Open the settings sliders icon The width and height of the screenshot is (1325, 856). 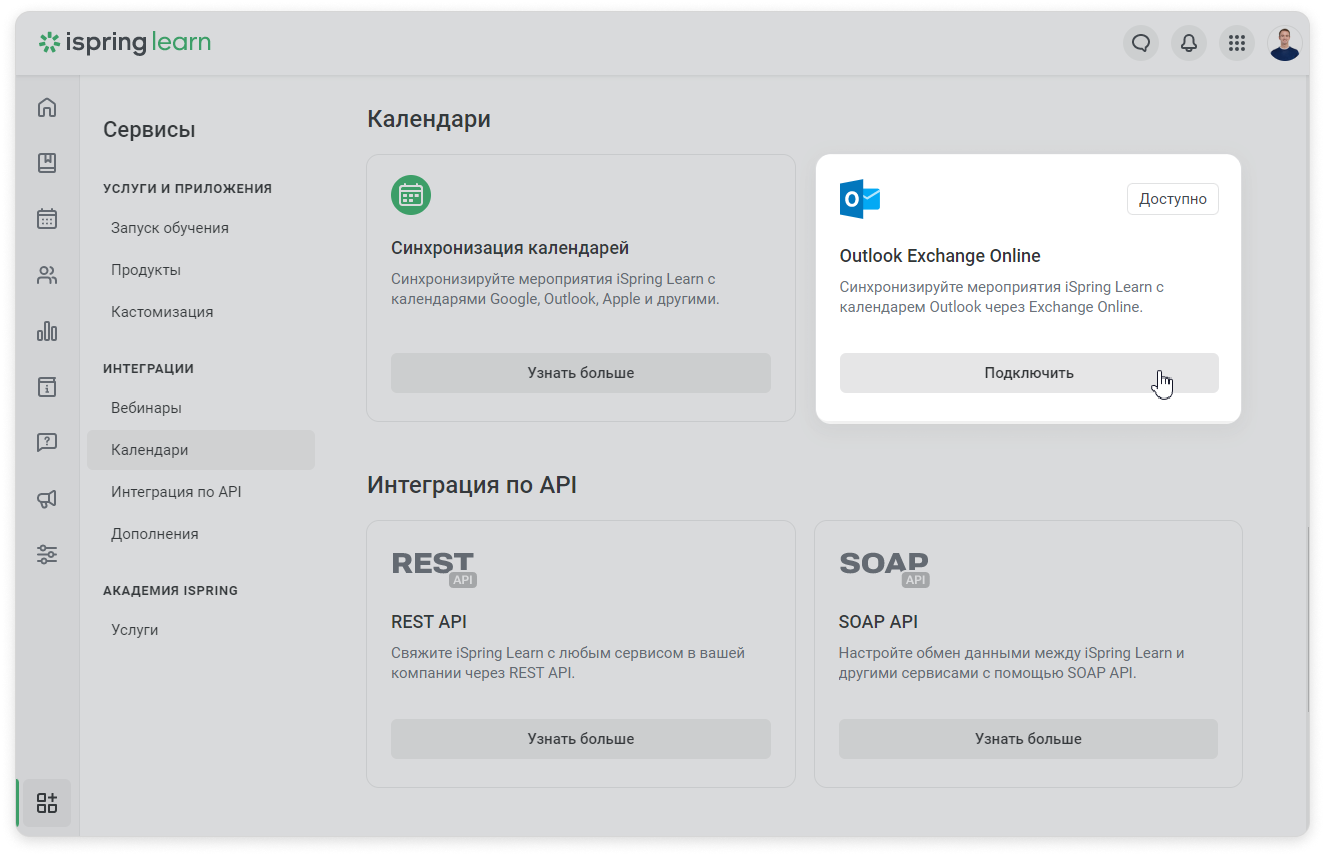pos(47,554)
